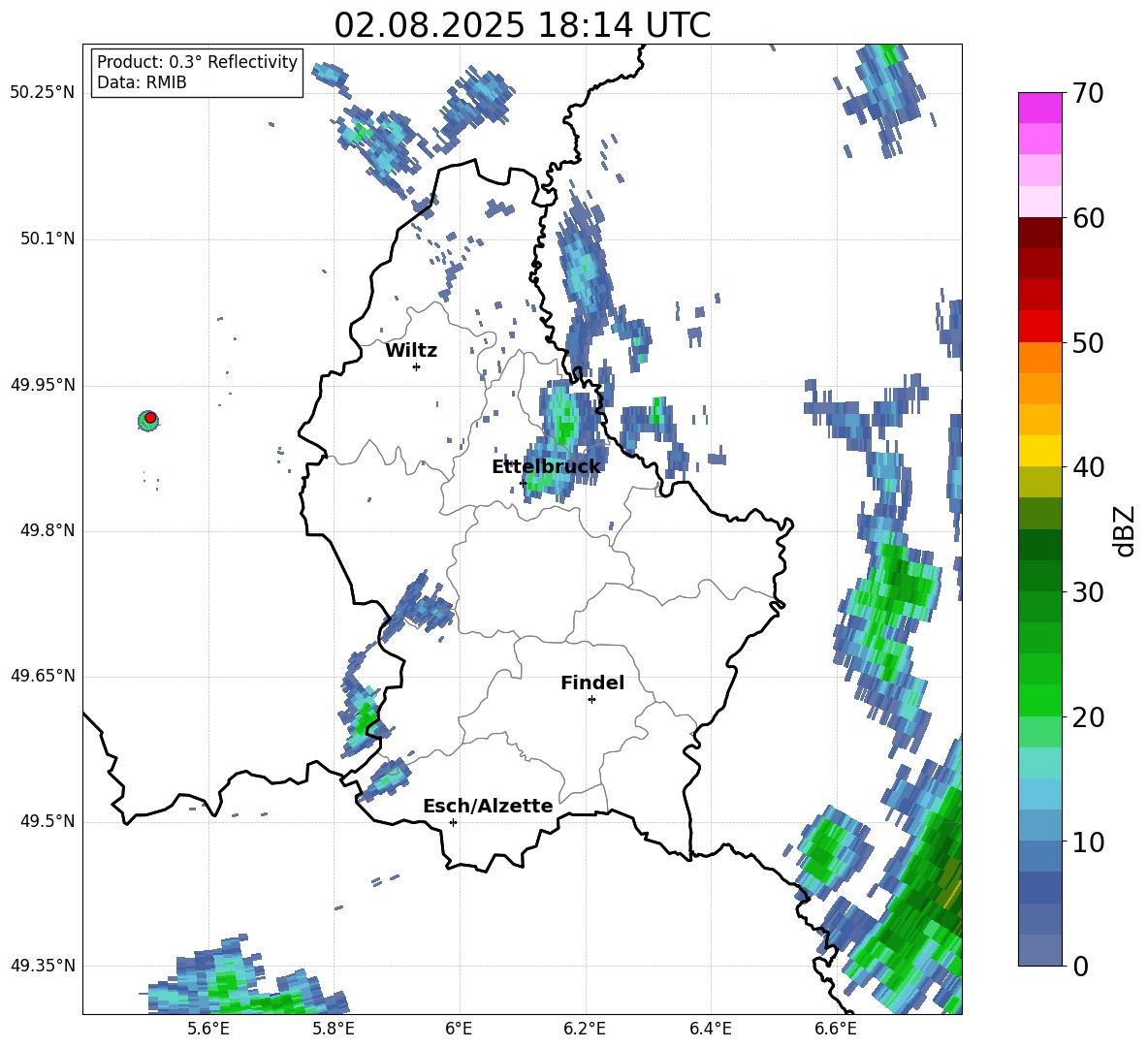The height and width of the screenshot is (1048, 1148).
Task: Pick the magenta swatch below 70 dBZ
Action: (x=1039, y=109)
